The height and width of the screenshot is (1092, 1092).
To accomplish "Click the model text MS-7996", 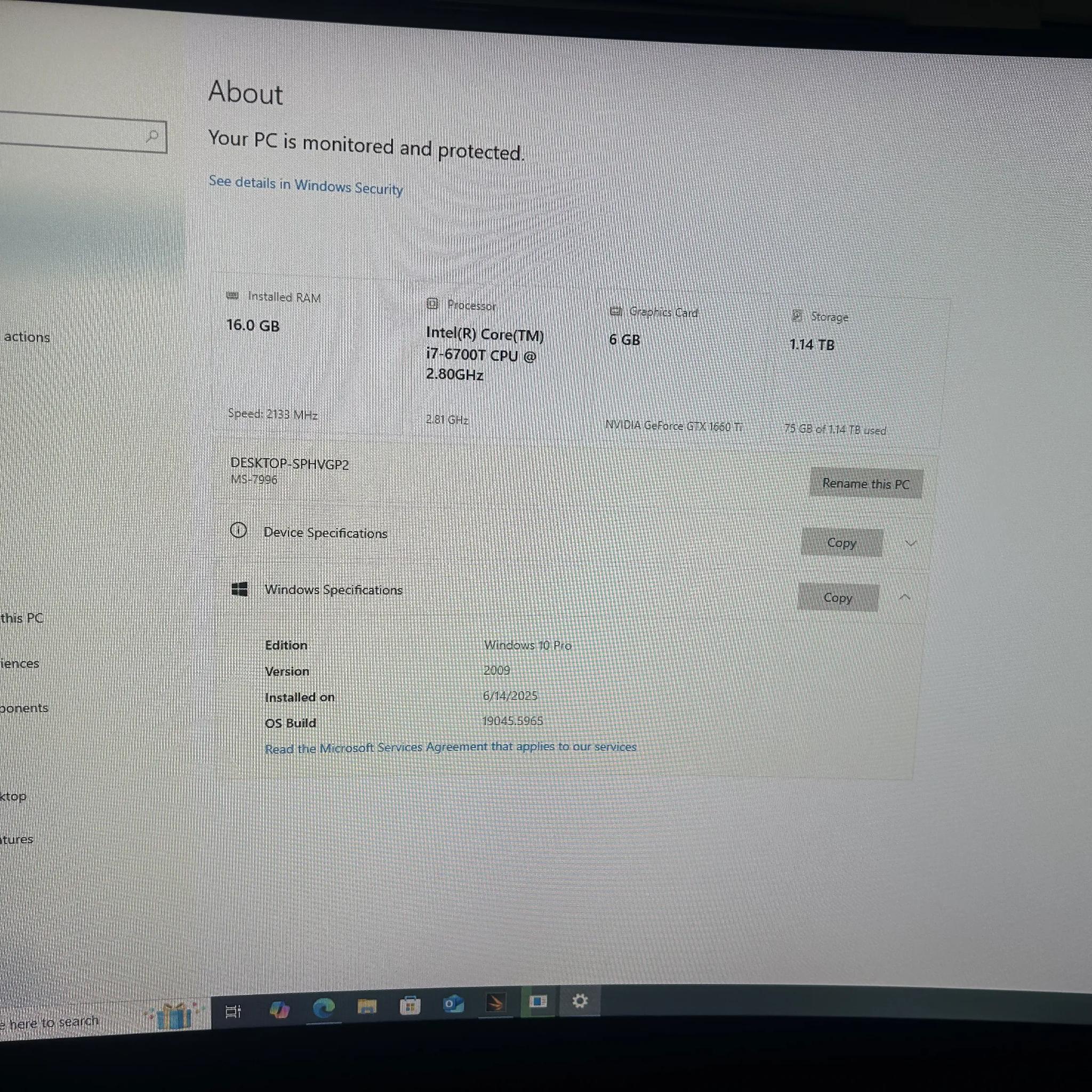I will tap(254, 479).
